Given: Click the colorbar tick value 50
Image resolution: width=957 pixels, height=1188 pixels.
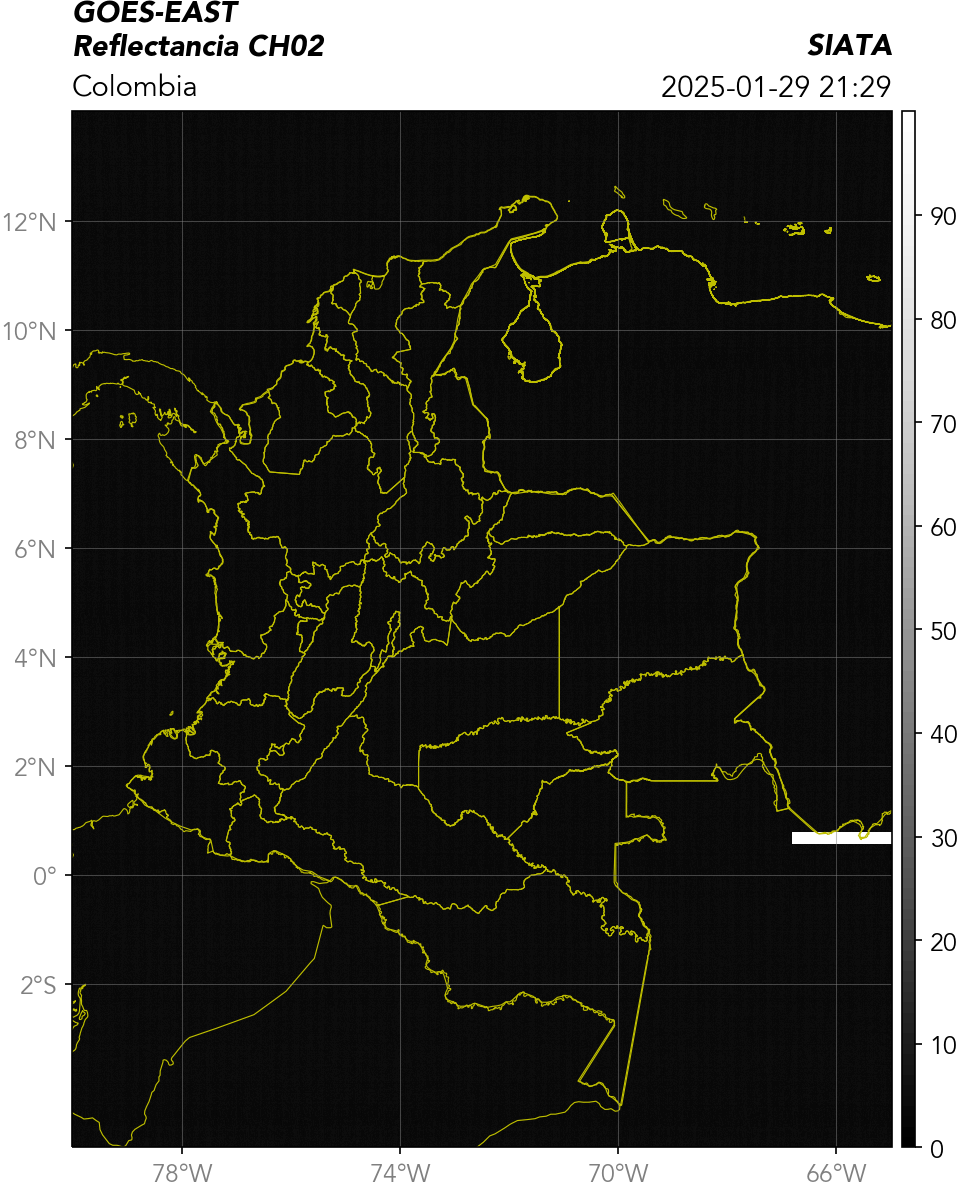Looking at the screenshot, I should tap(943, 631).
